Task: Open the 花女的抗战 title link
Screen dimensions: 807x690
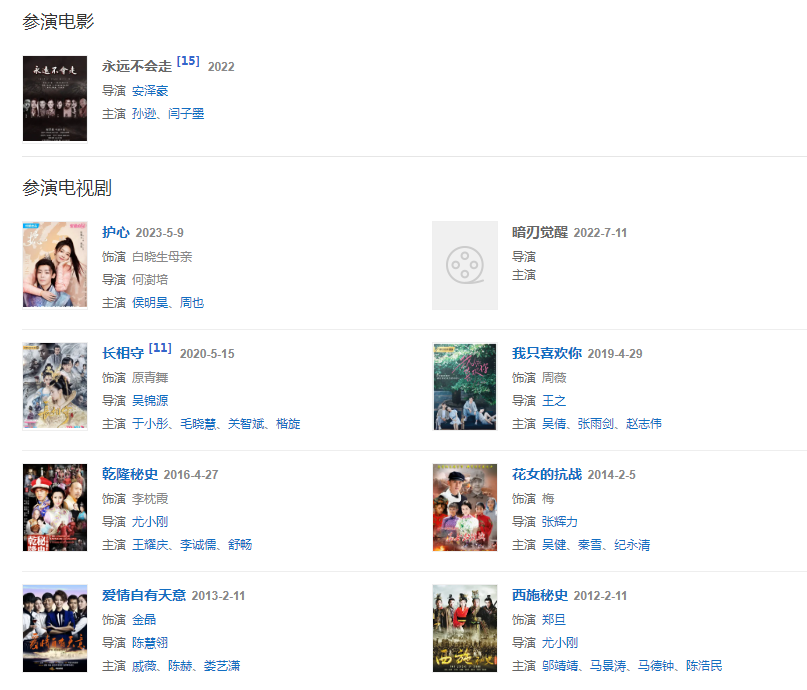Action: tap(547, 474)
